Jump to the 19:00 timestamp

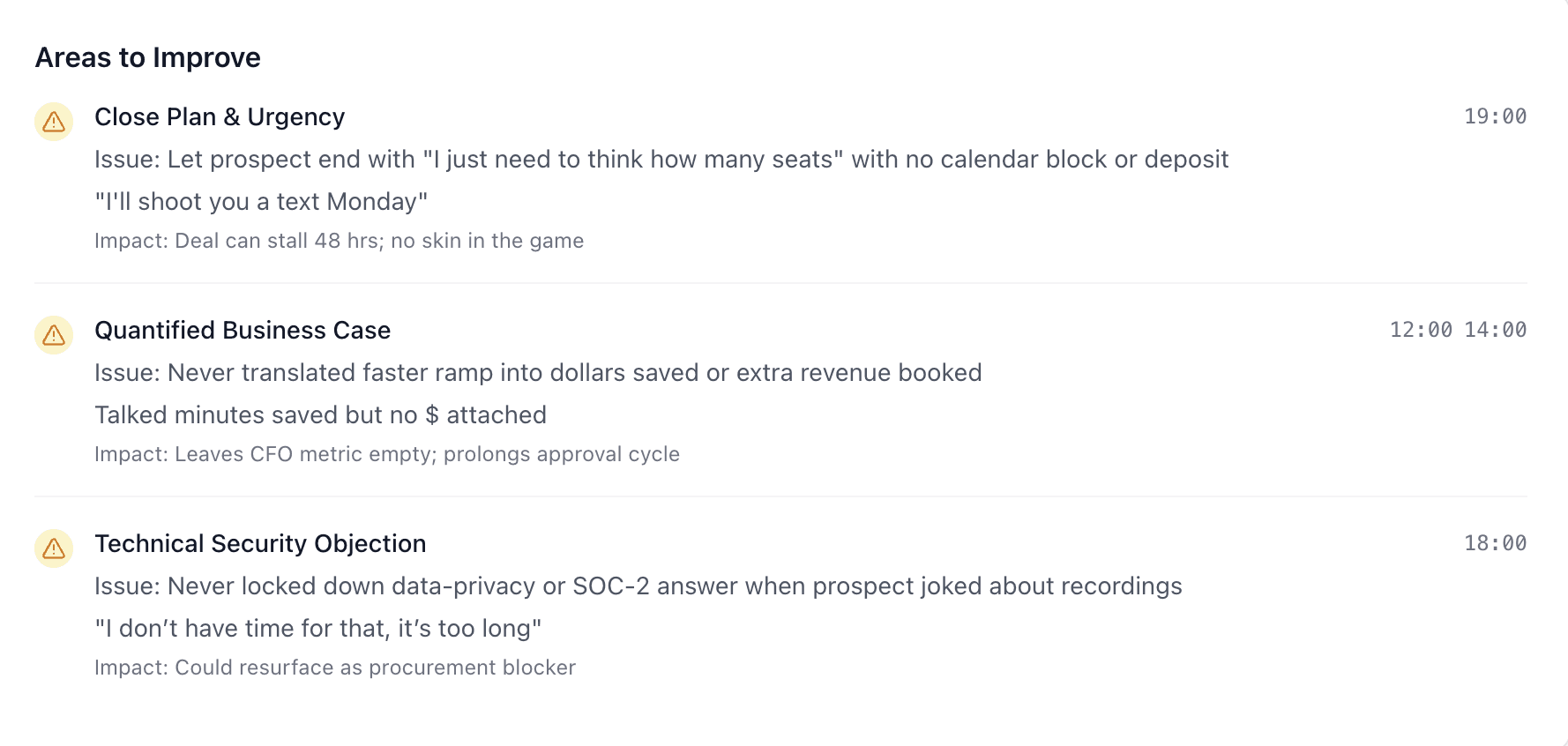[x=1495, y=116]
